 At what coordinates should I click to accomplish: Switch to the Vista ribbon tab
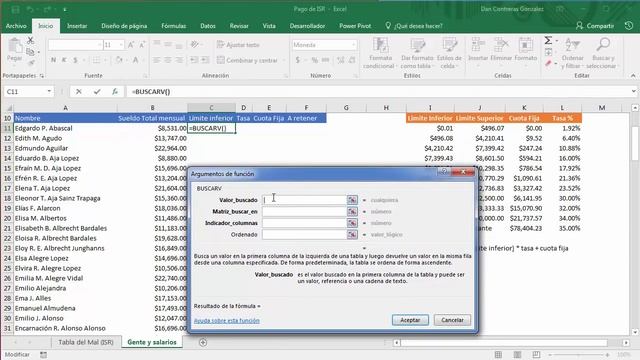coord(269,26)
